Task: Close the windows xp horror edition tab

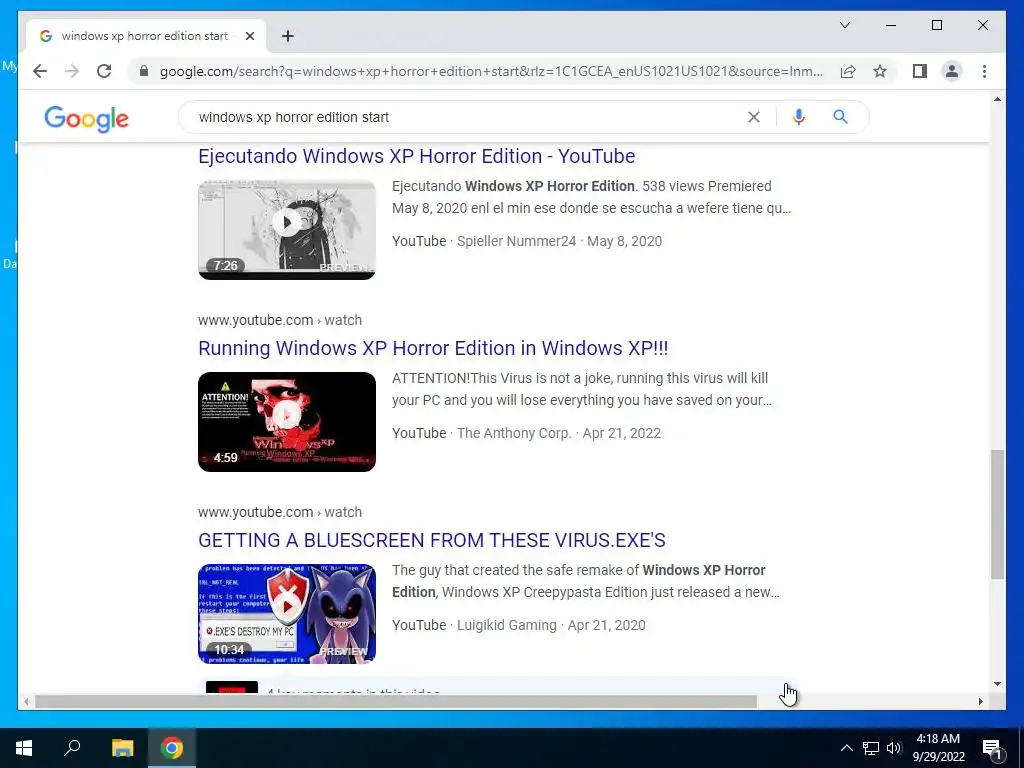Action: coord(249,36)
